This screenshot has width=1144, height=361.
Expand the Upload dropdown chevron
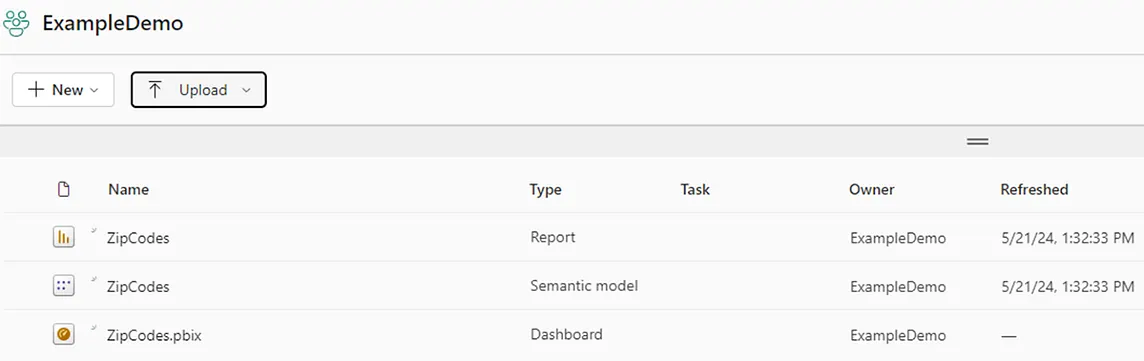tap(246, 90)
